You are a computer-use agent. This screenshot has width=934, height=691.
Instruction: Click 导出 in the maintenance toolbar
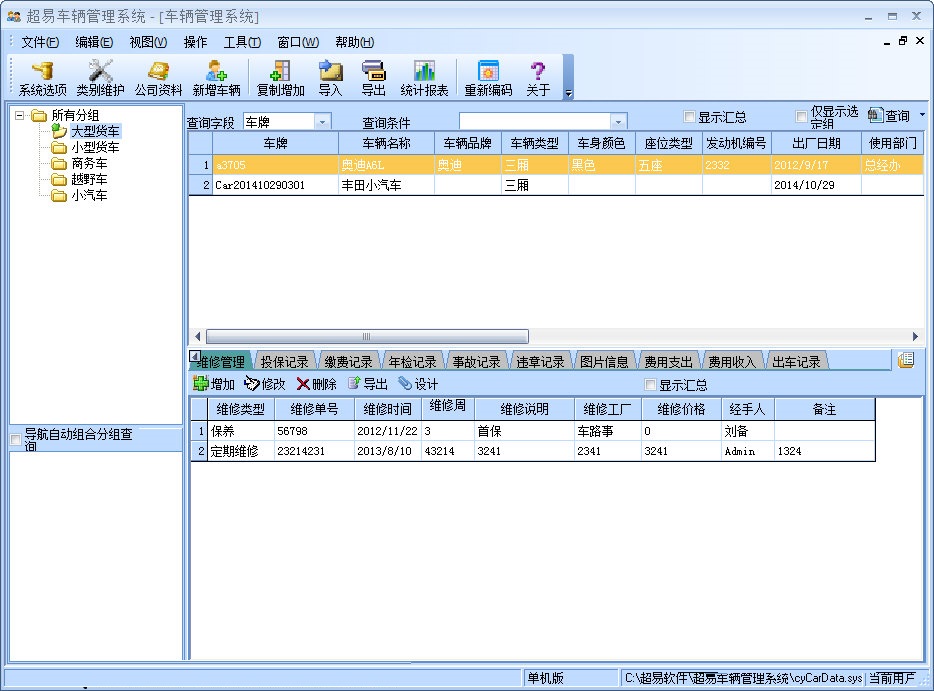tap(368, 384)
